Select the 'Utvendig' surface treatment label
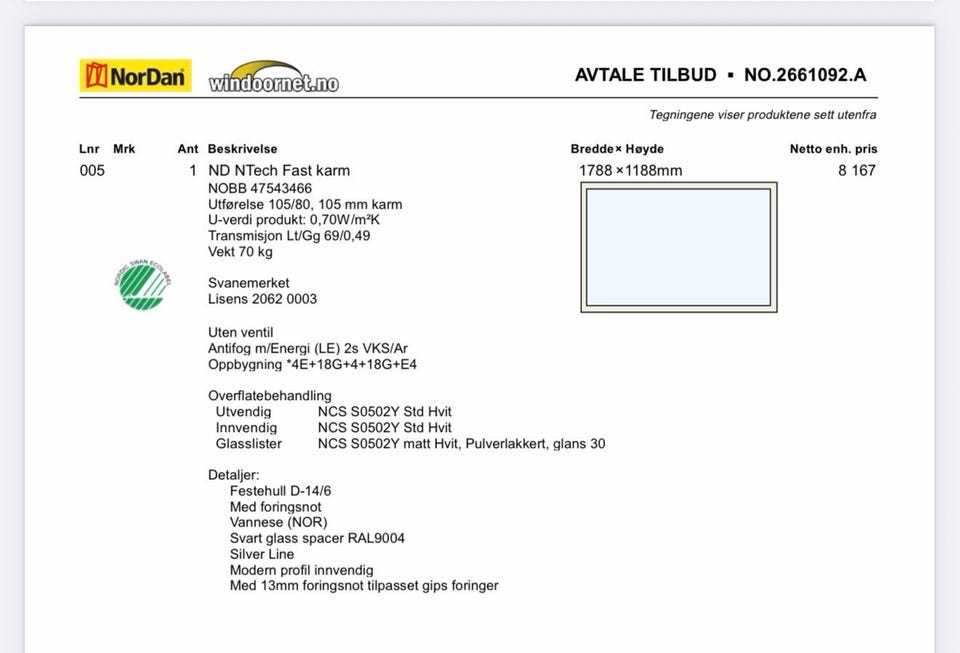This screenshot has width=960, height=653. (x=243, y=411)
